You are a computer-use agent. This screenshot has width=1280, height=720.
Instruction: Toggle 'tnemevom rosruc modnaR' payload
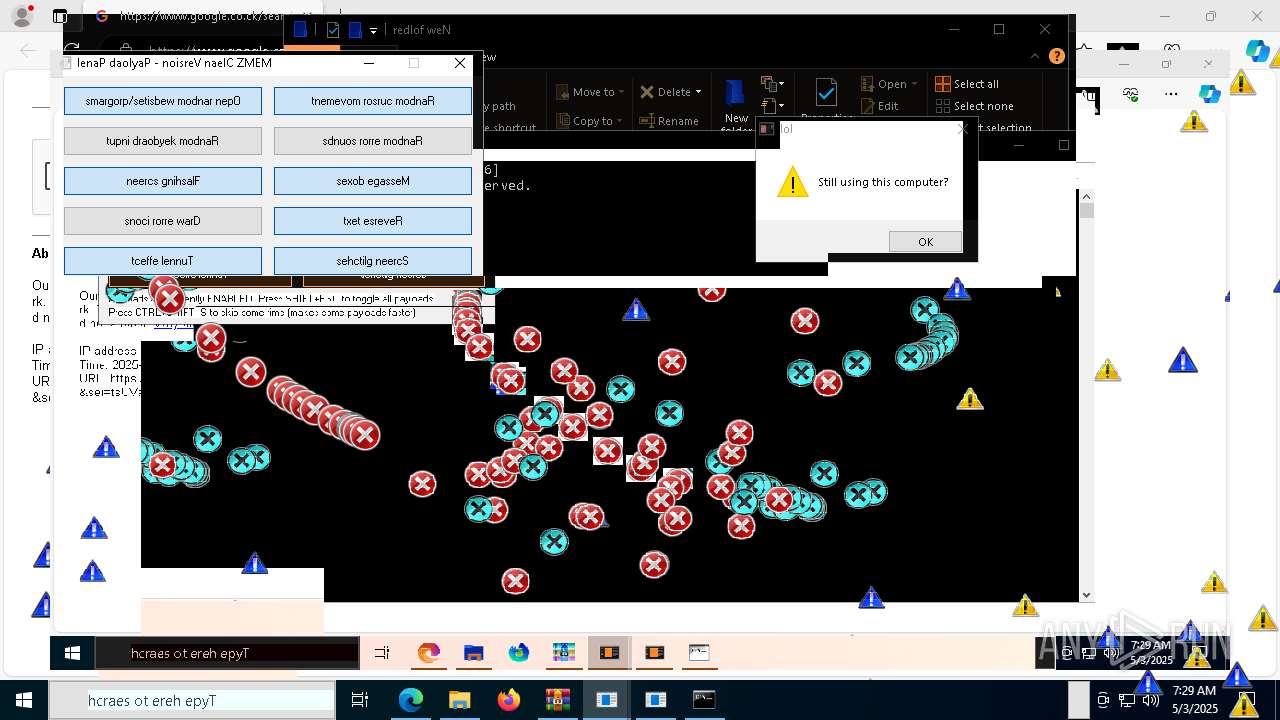(373, 101)
